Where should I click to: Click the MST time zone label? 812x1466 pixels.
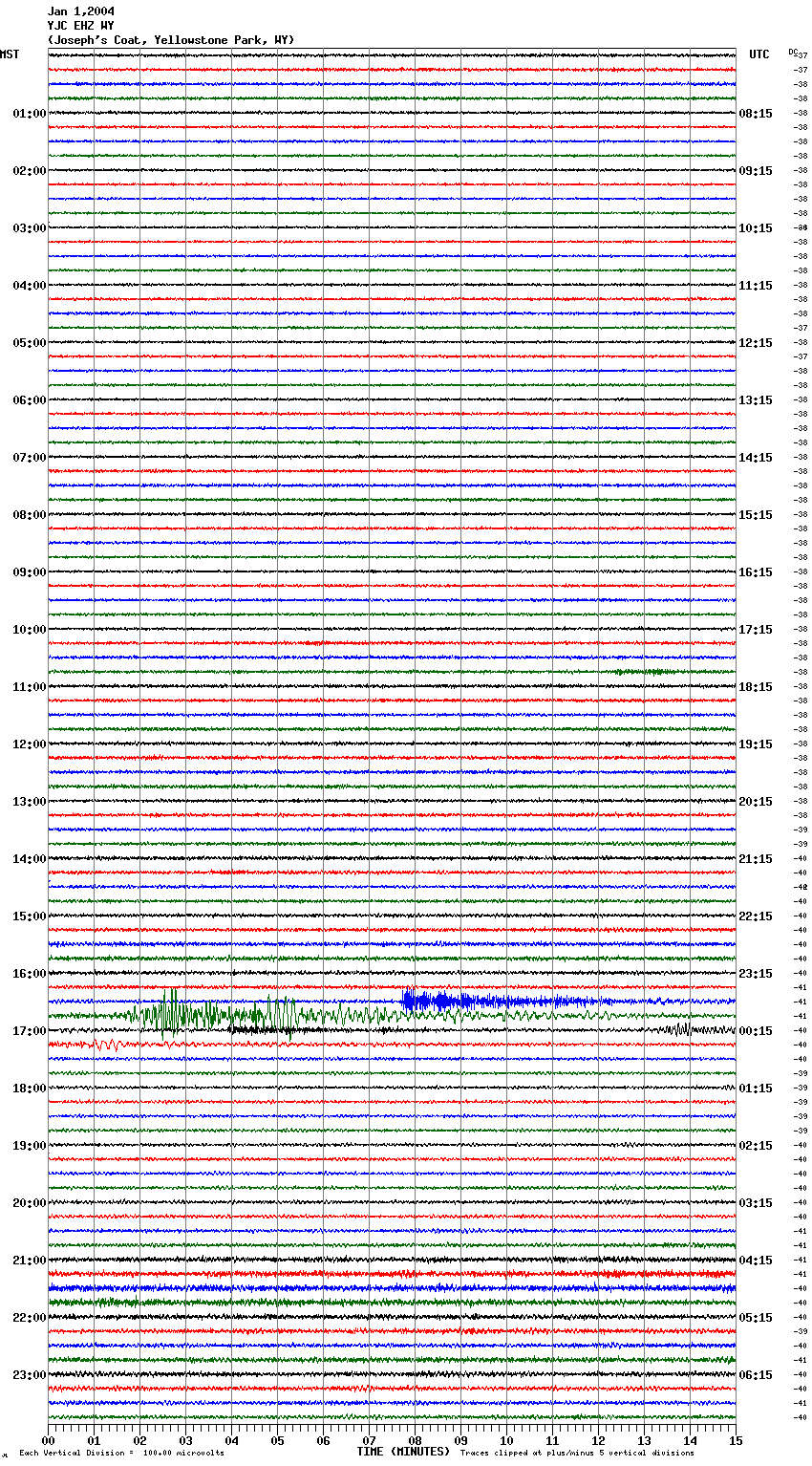[10, 54]
